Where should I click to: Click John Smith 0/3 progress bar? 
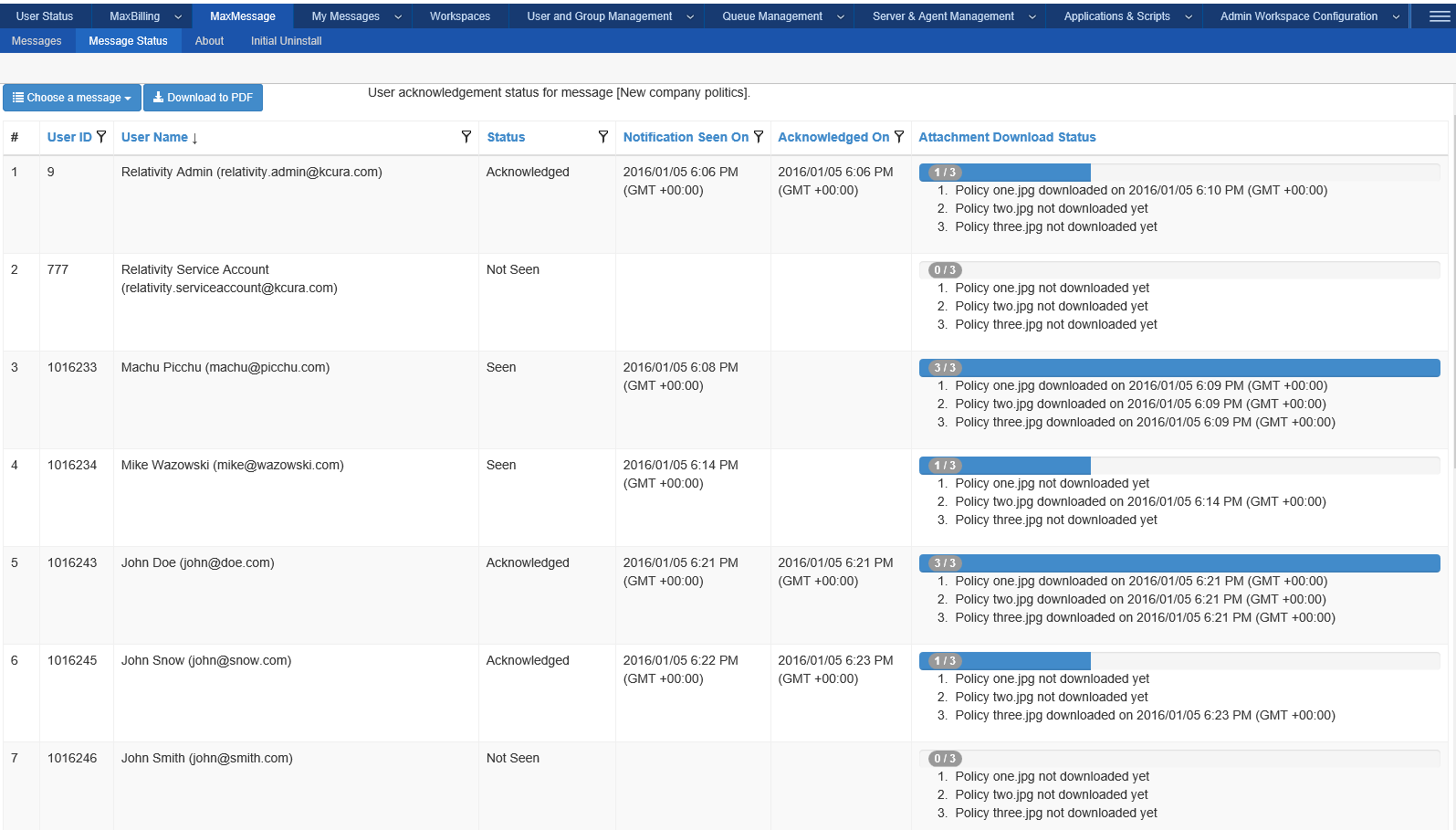(x=1179, y=759)
